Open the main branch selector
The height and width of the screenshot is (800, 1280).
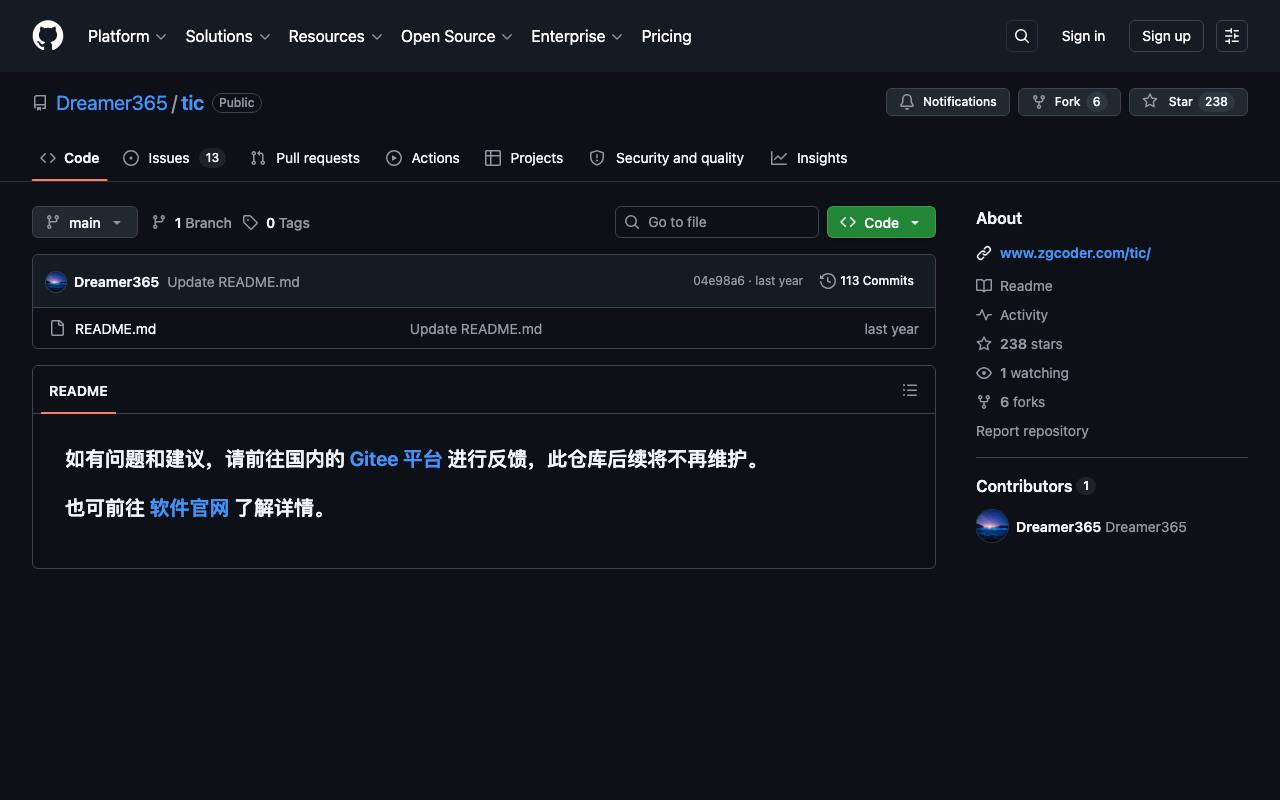85,222
